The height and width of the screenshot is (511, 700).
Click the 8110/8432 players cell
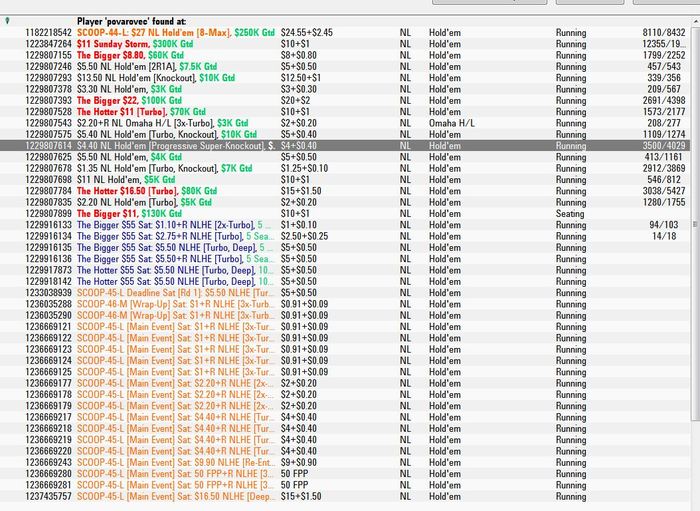click(664, 33)
